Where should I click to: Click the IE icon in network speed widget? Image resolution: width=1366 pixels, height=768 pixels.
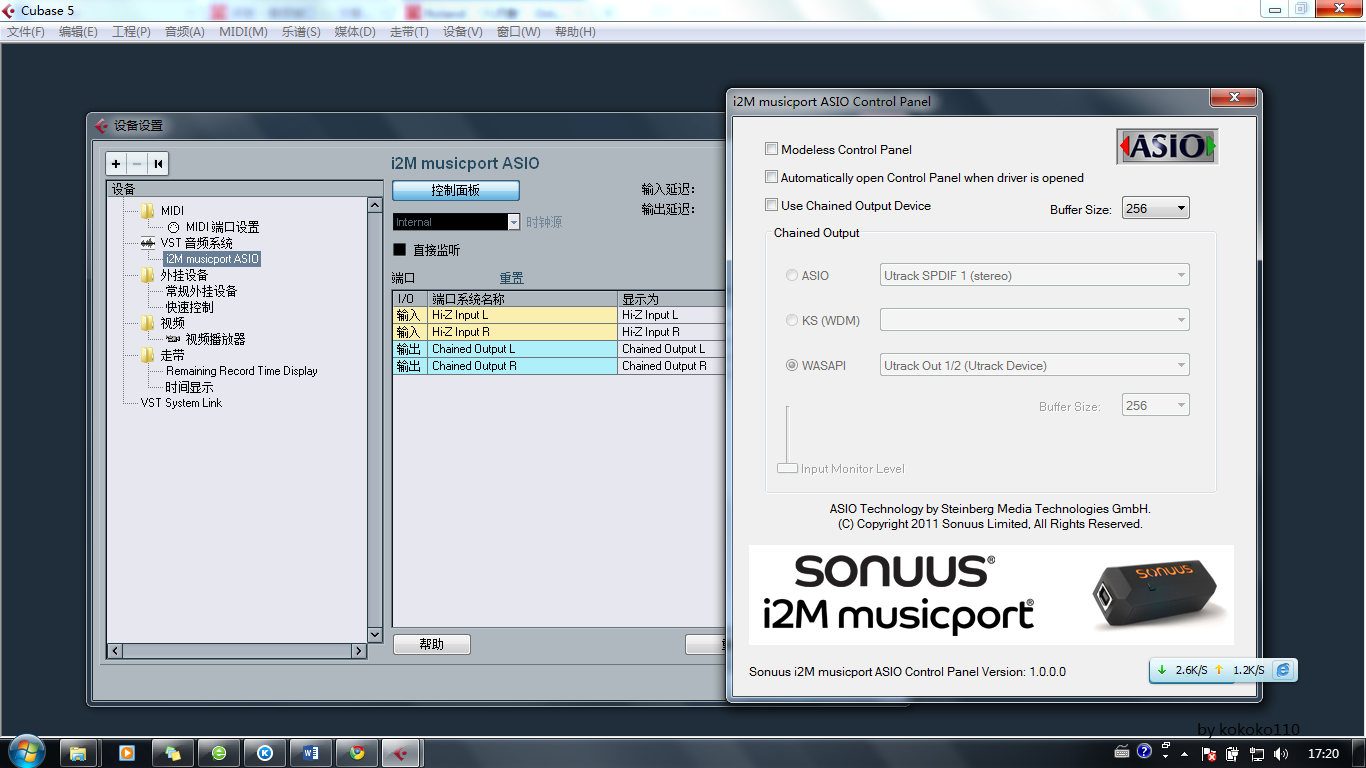point(1283,670)
